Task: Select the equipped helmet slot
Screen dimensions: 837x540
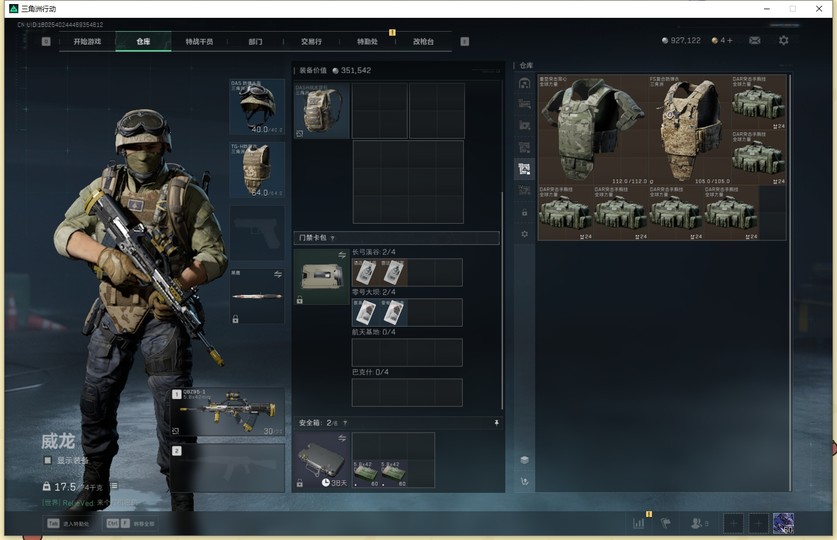Action: point(257,107)
